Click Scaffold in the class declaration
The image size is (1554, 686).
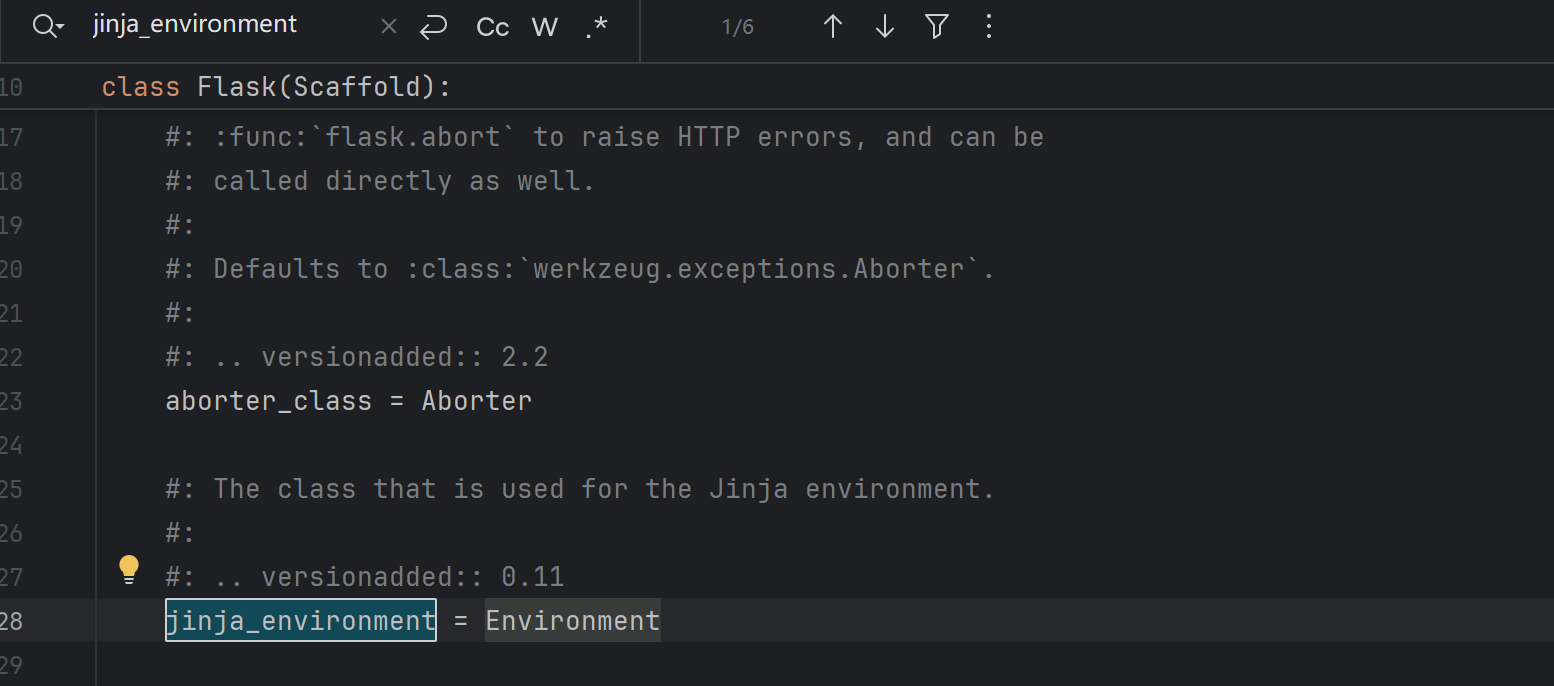(356, 87)
